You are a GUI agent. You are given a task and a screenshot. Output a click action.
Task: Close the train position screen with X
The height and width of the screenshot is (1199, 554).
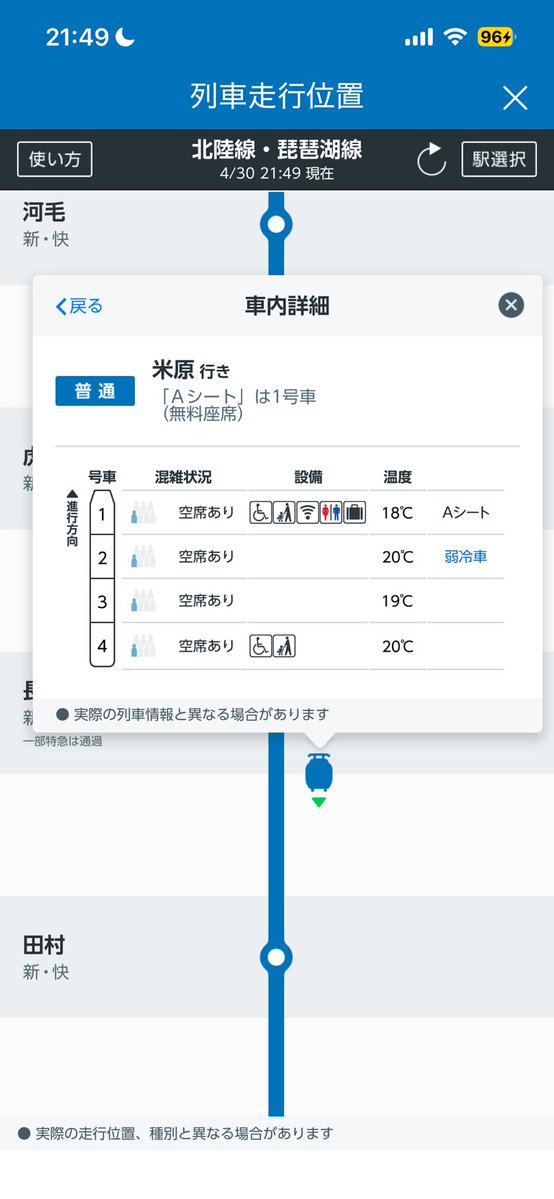(x=515, y=98)
